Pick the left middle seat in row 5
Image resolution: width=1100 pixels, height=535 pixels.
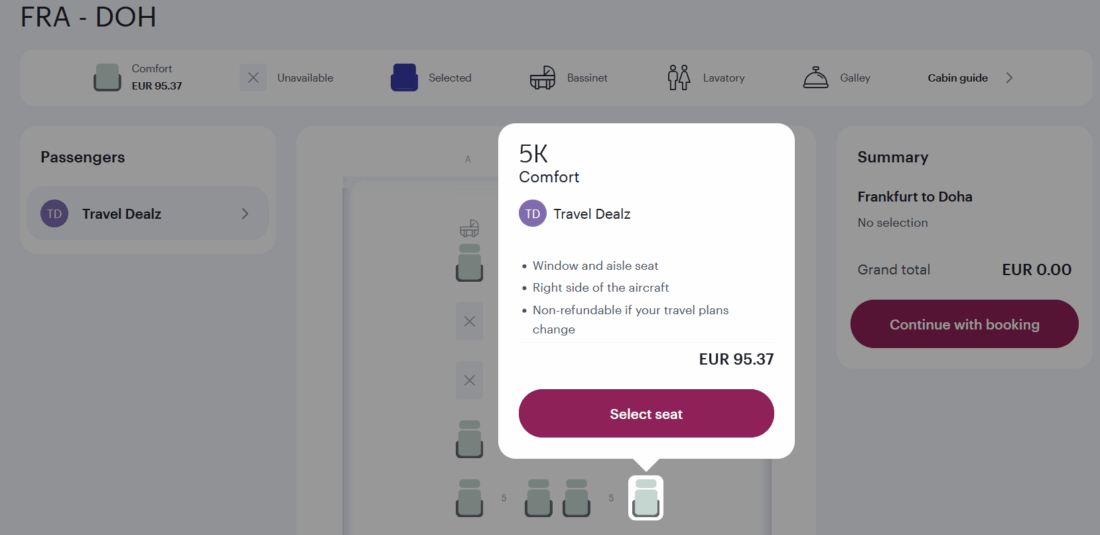(x=539, y=498)
